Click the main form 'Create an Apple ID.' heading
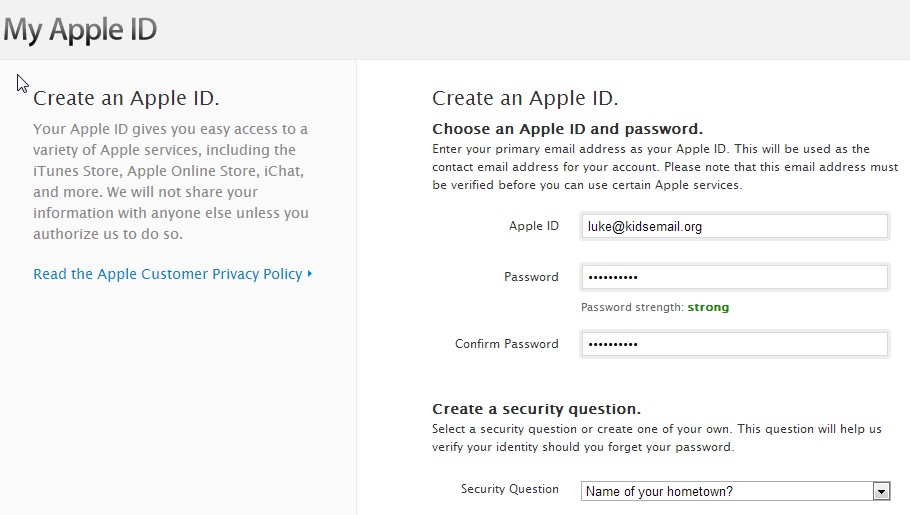 [x=525, y=98]
